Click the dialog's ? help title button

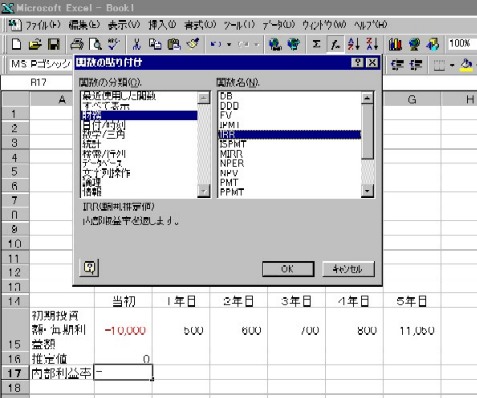pos(358,62)
